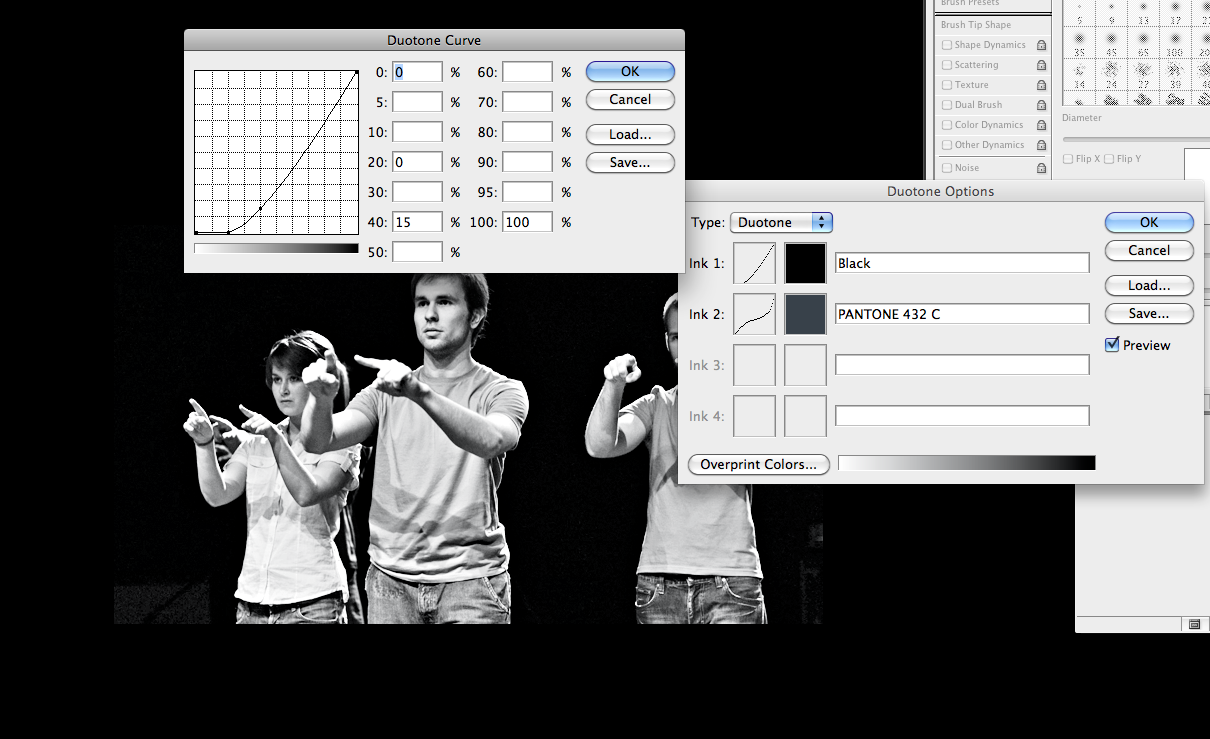
Task: Focus the 0% curve value field
Action: (417, 72)
